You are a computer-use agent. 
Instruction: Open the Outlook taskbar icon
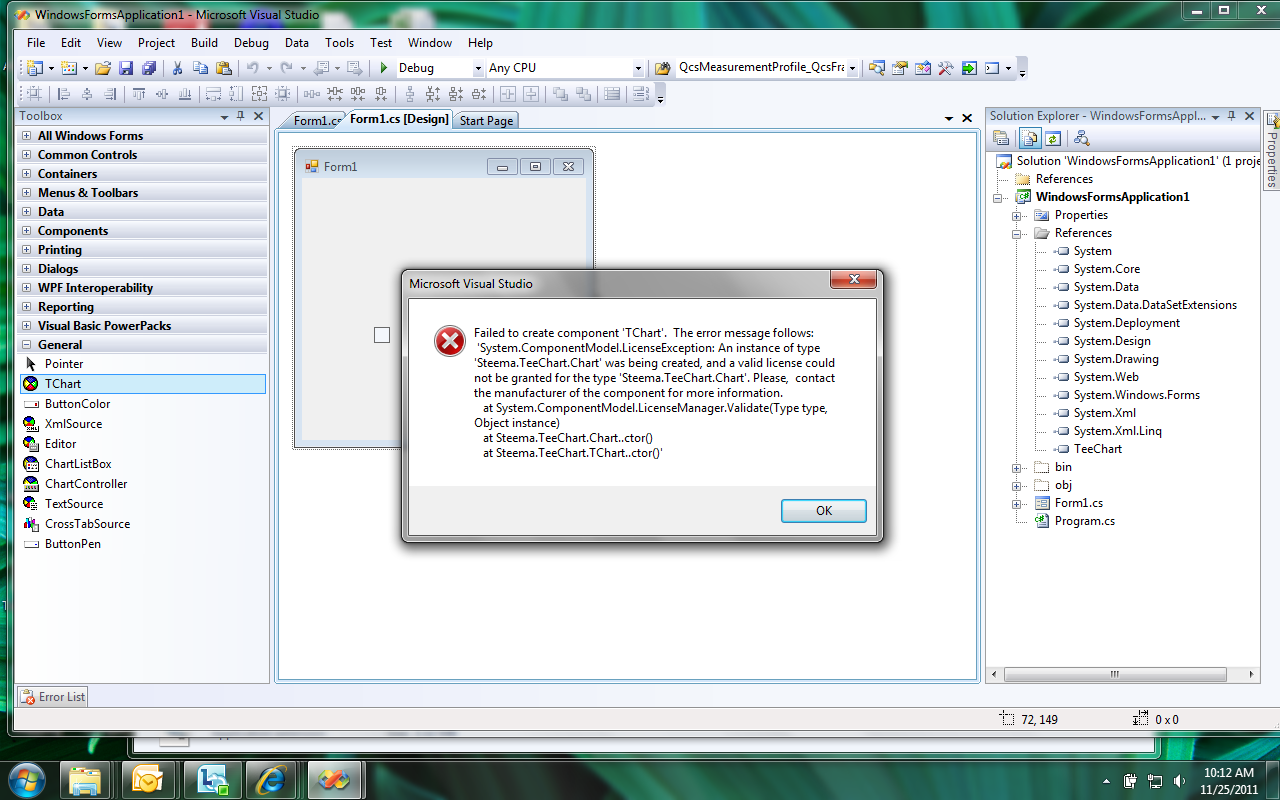click(147, 779)
